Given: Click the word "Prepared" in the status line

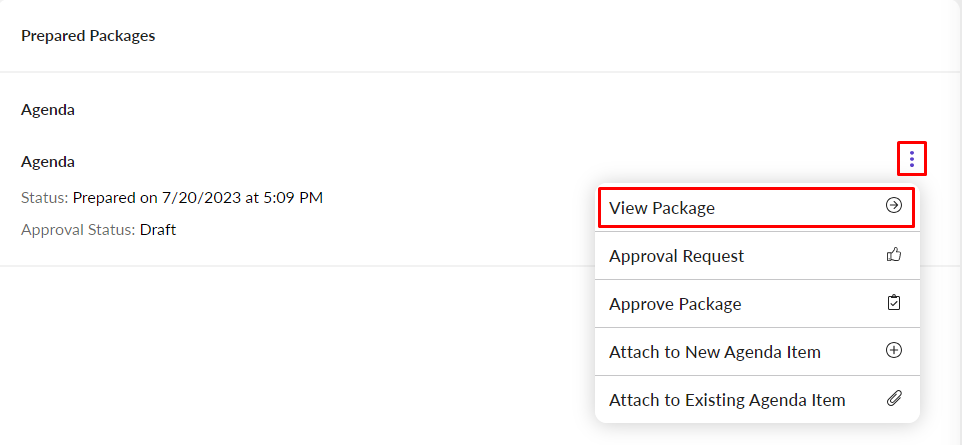Looking at the screenshot, I should click(x=103, y=198).
